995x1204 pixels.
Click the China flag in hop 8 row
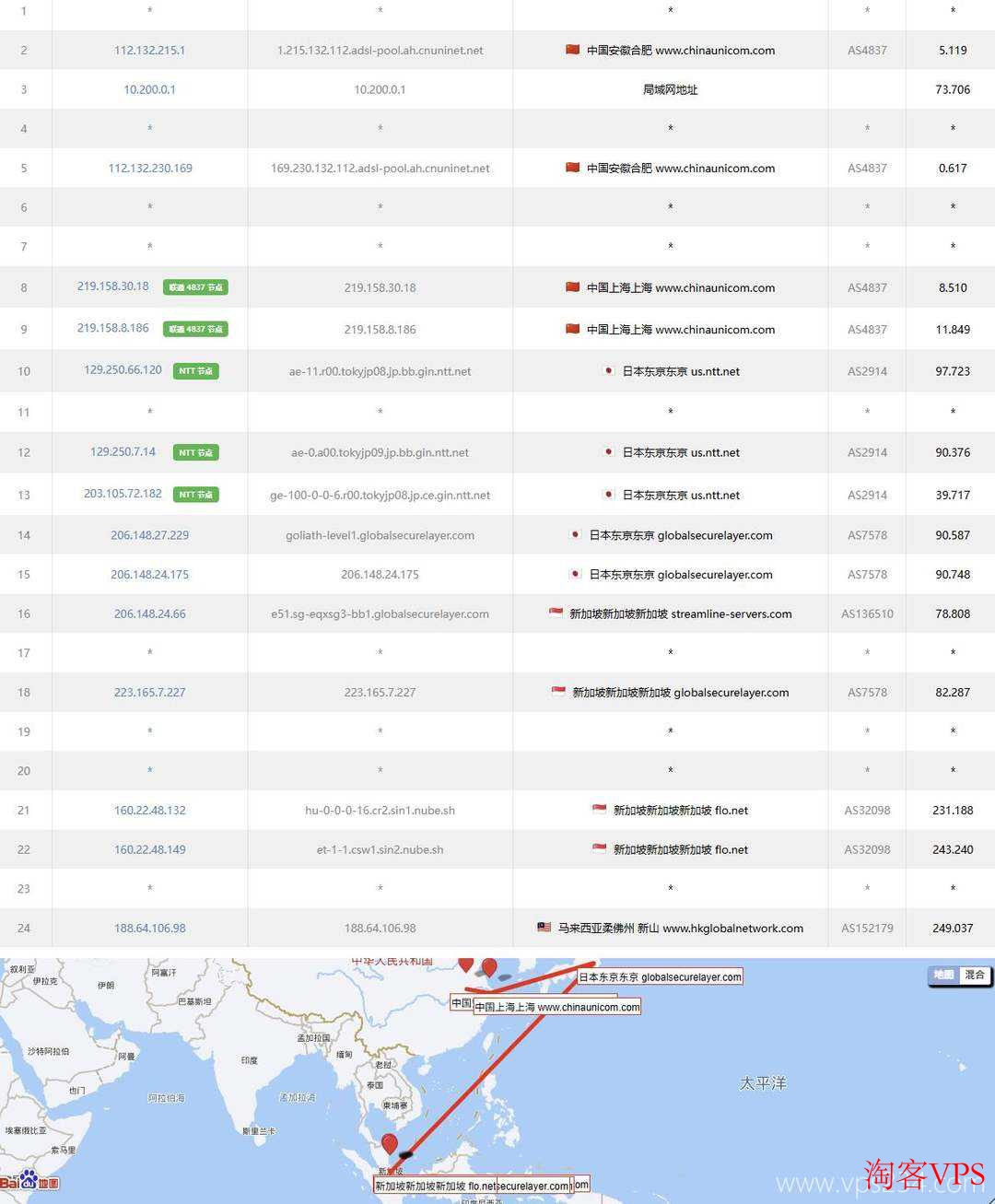click(572, 287)
